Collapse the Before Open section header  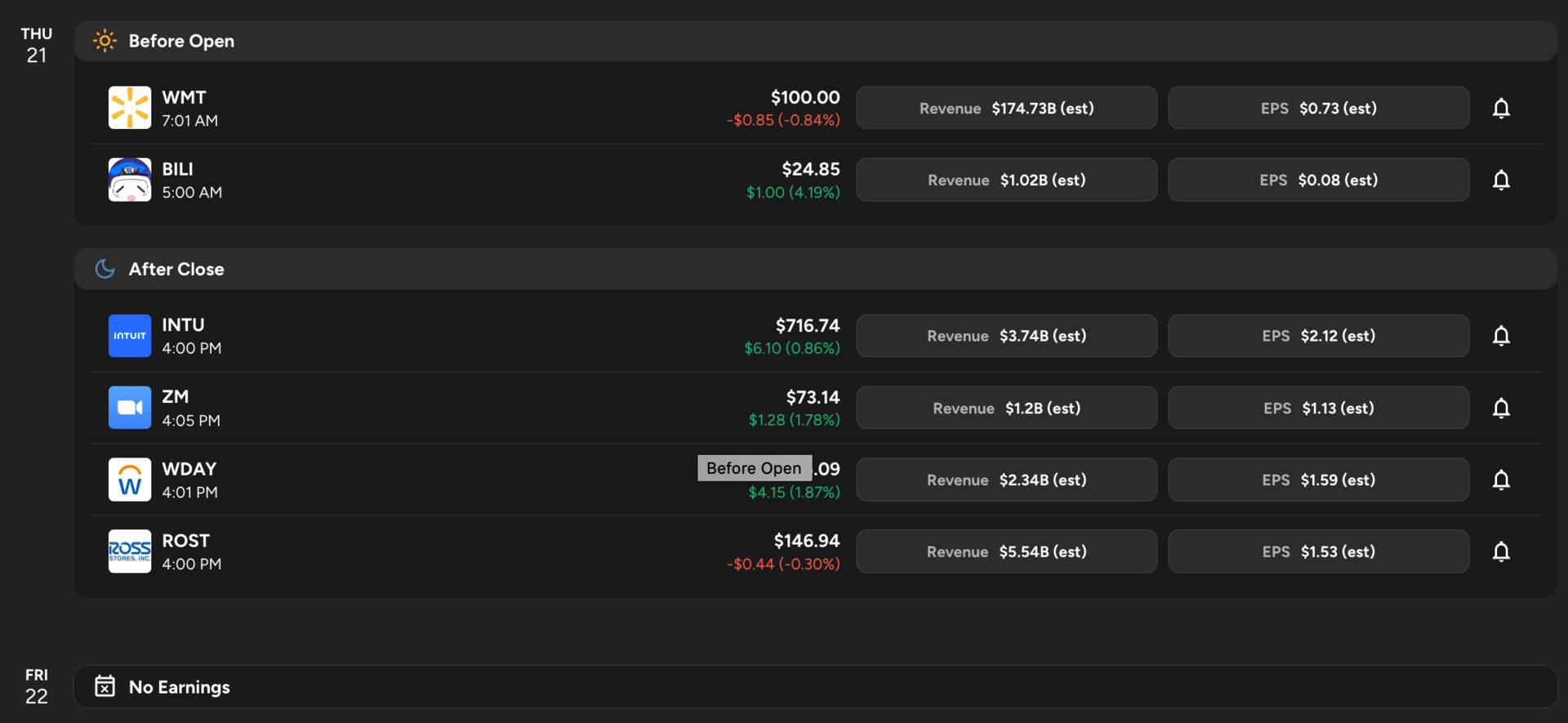[x=815, y=41]
